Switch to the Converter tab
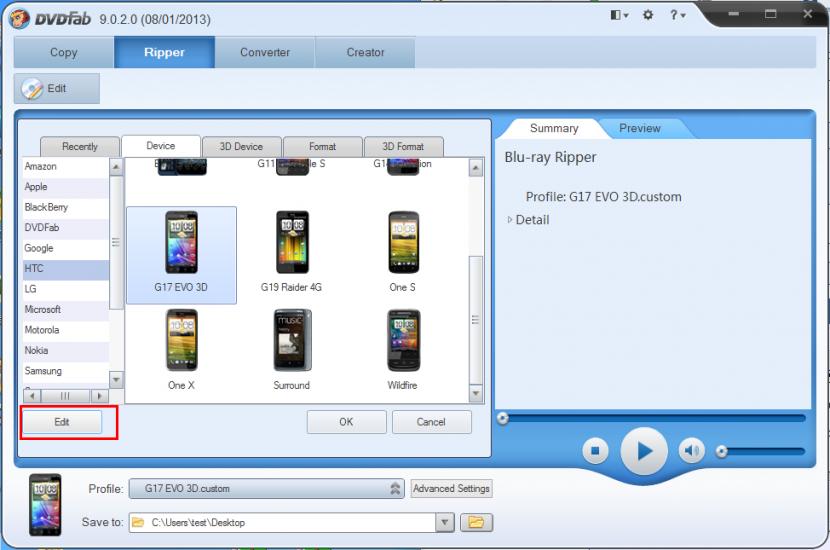 (x=265, y=53)
